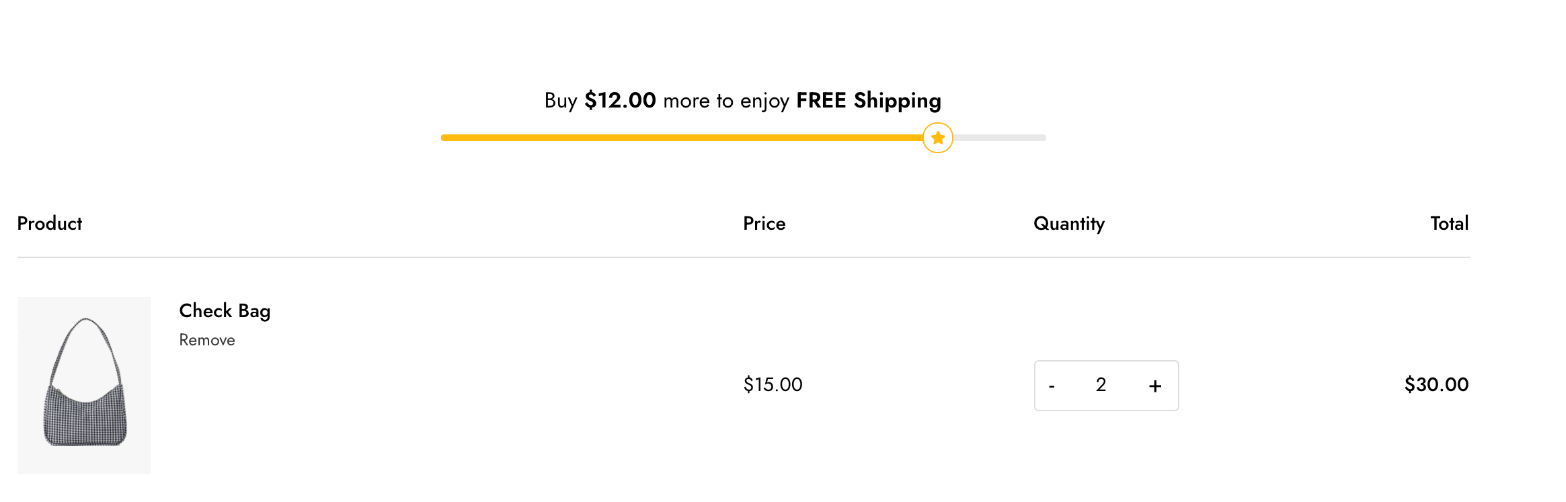The image size is (1566, 502).
Task: Click the Price column header
Action: [x=764, y=224]
